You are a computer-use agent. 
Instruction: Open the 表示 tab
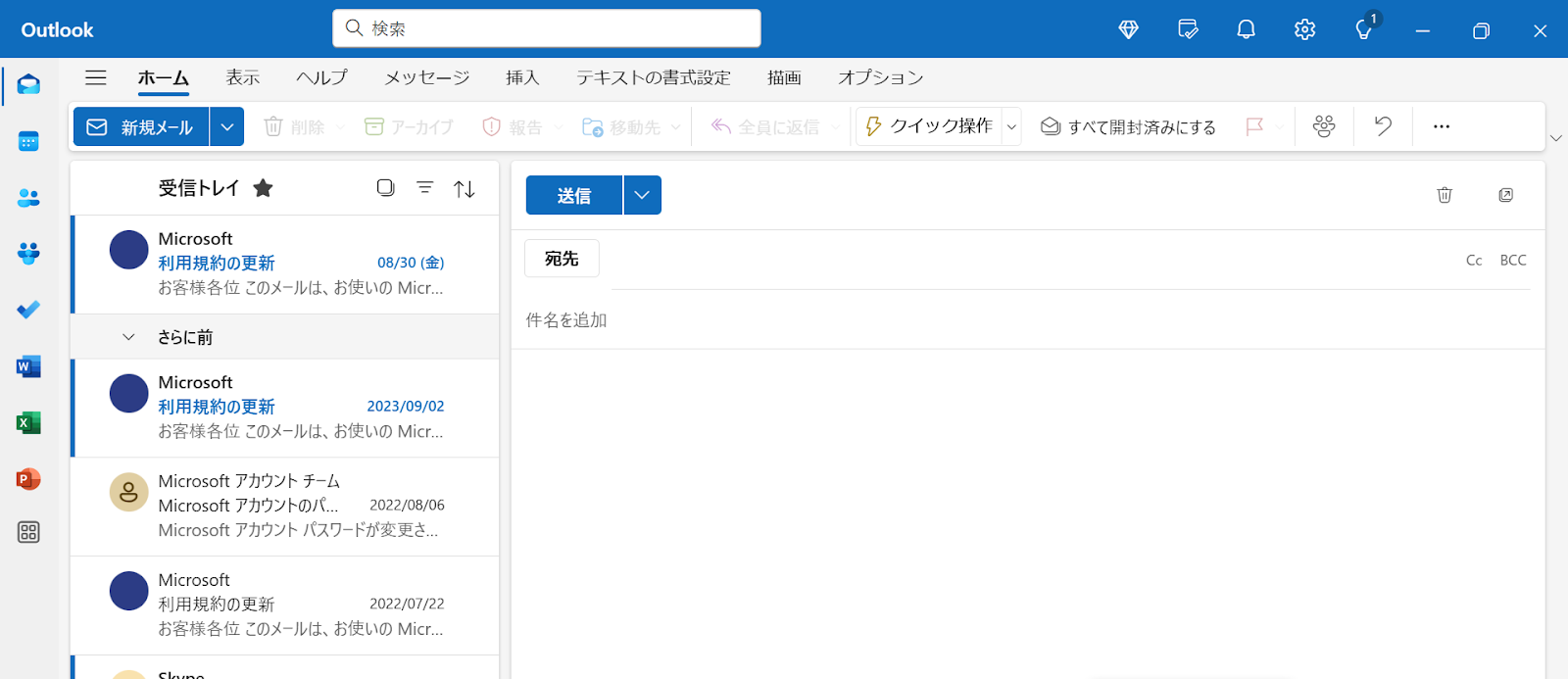(x=243, y=77)
